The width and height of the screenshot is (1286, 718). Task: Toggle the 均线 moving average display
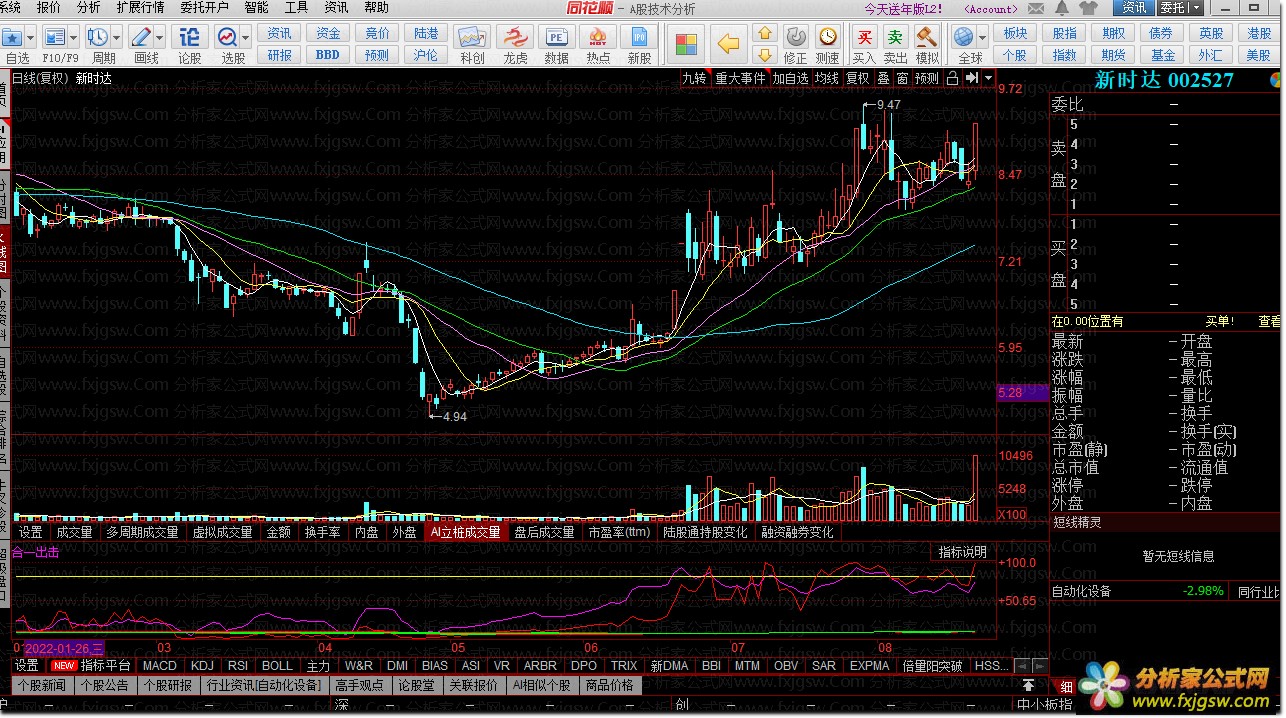[x=826, y=78]
